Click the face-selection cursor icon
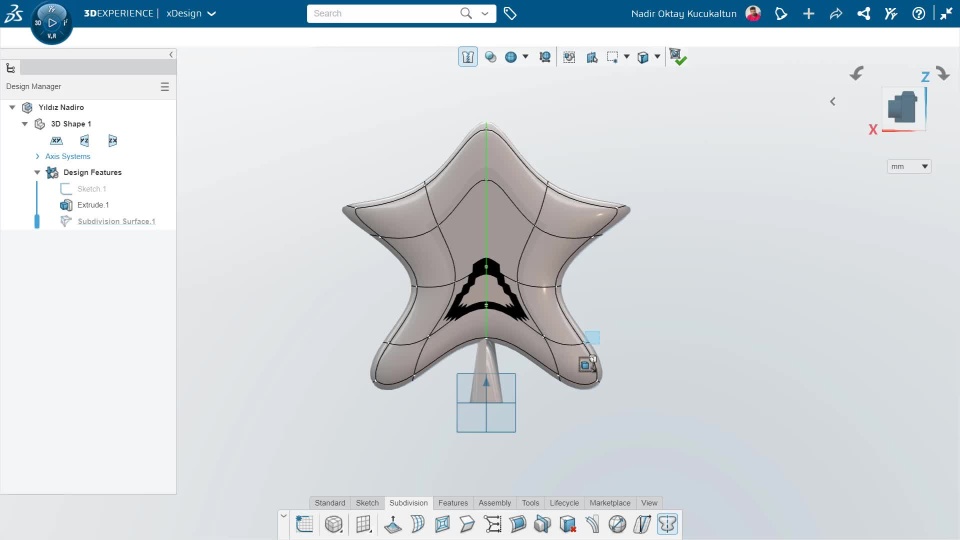960x540 pixels. coord(592,57)
